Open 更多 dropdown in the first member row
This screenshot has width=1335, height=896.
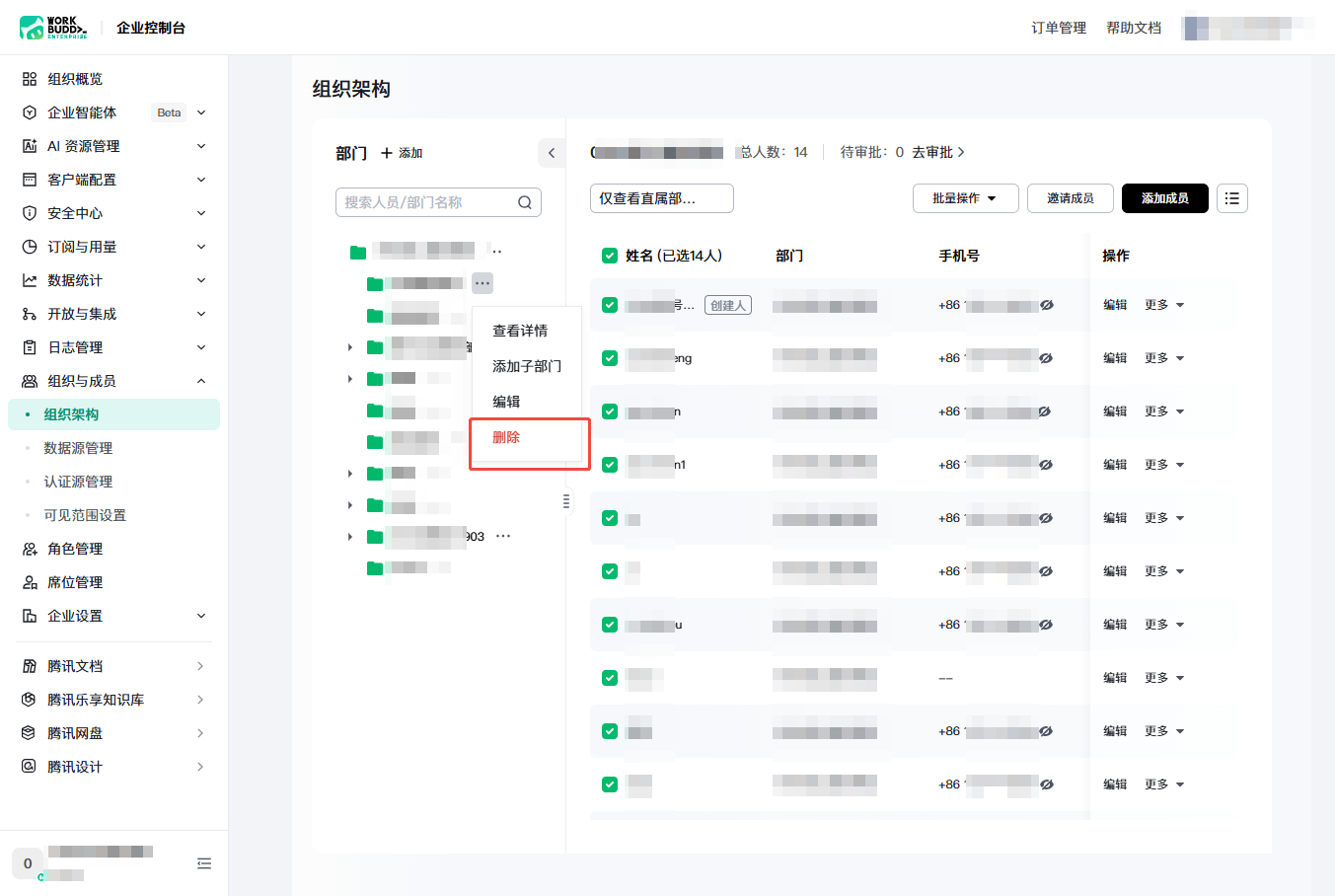coord(1164,305)
